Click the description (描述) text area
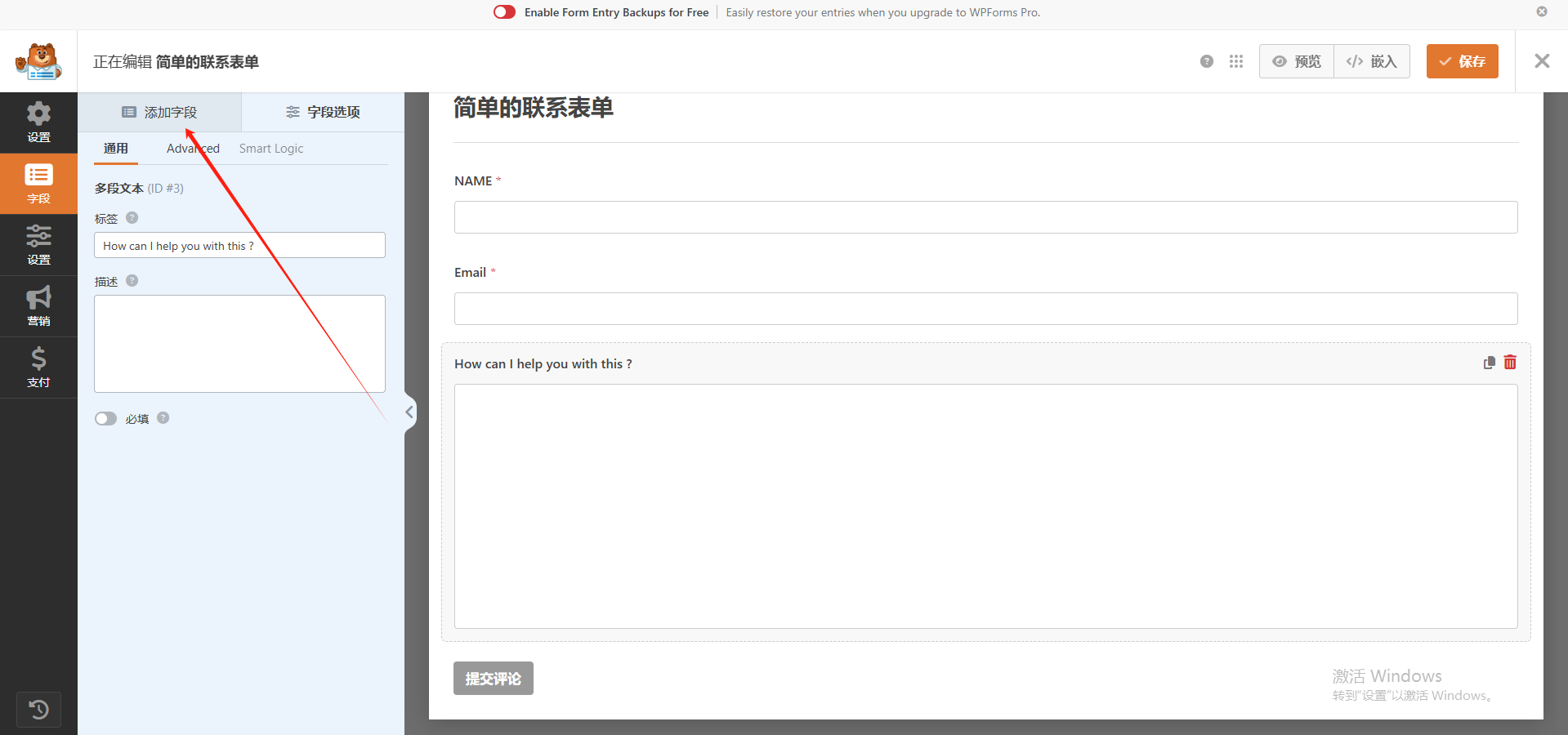The image size is (1568, 735). tap(239, 344)
